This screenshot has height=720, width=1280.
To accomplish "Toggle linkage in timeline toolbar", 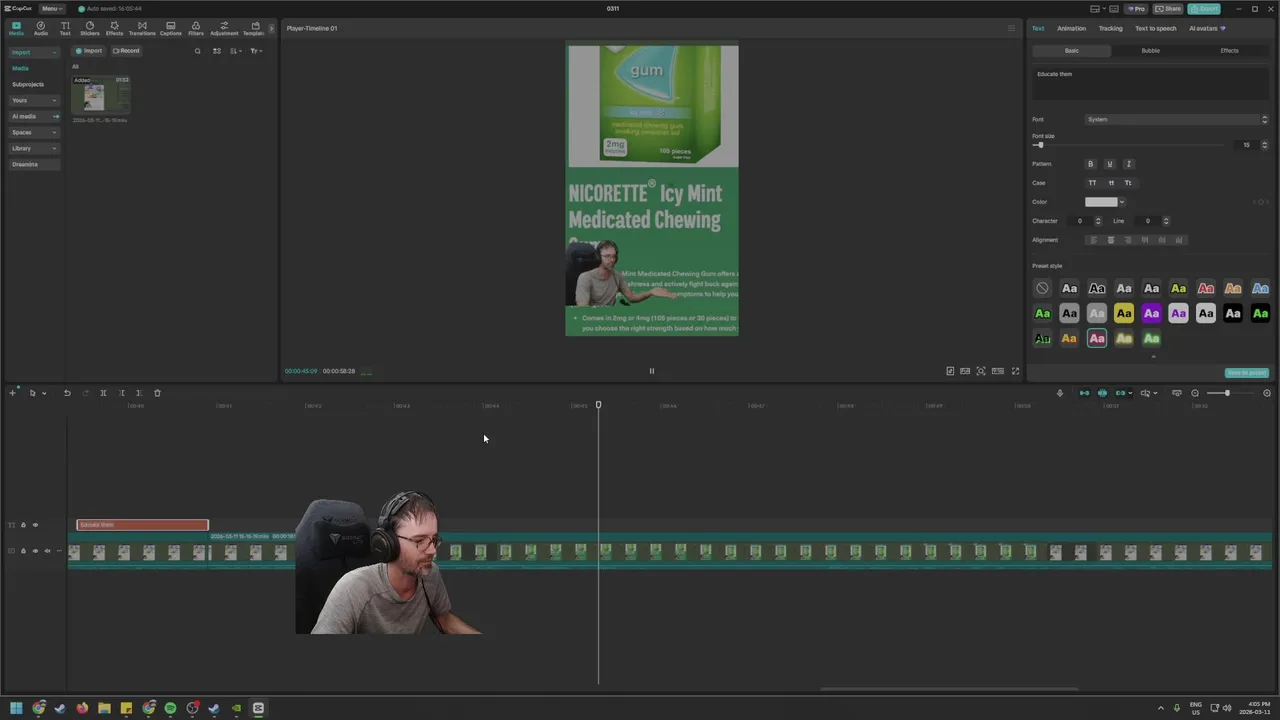I will click(1121, 393).
